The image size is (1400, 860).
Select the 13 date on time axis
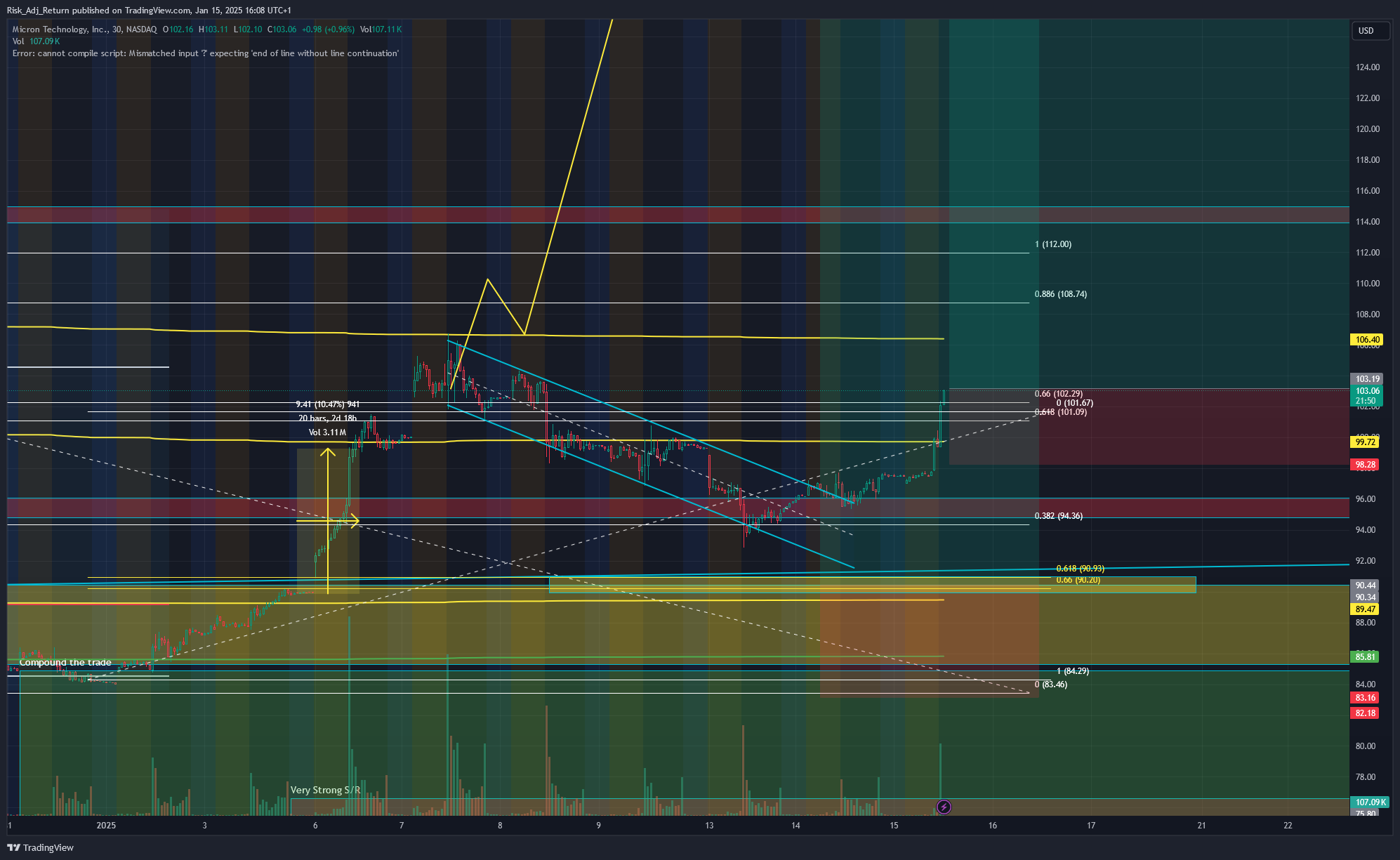[x=709, y=826]
